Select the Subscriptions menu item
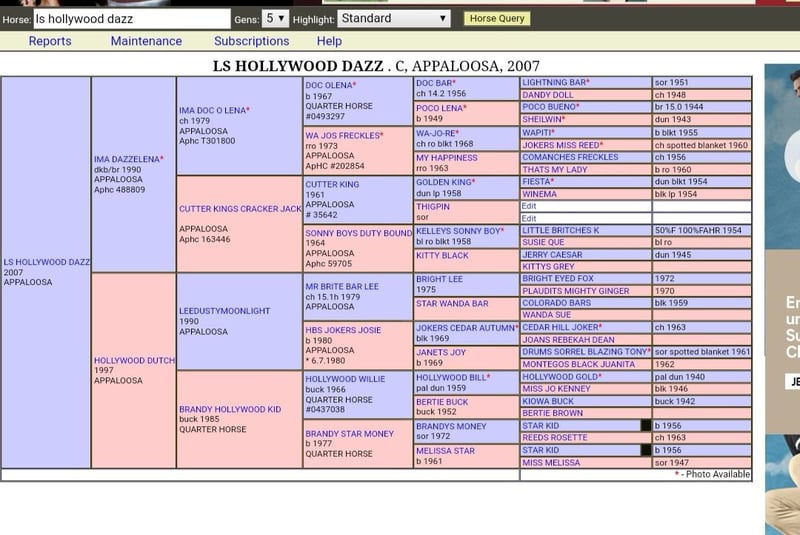 click(251, 41)
